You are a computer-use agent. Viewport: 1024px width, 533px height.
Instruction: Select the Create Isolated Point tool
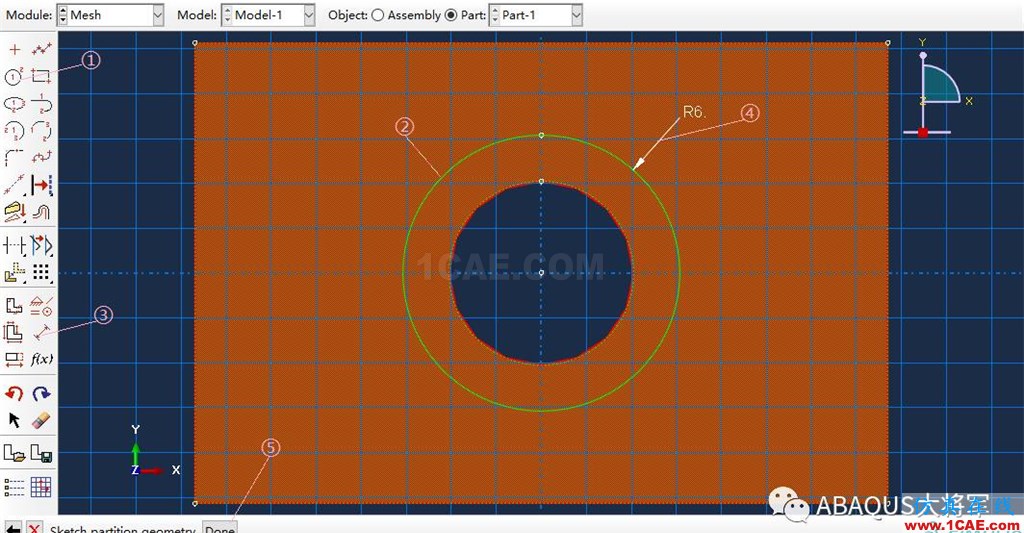click(x=14, y=50)
